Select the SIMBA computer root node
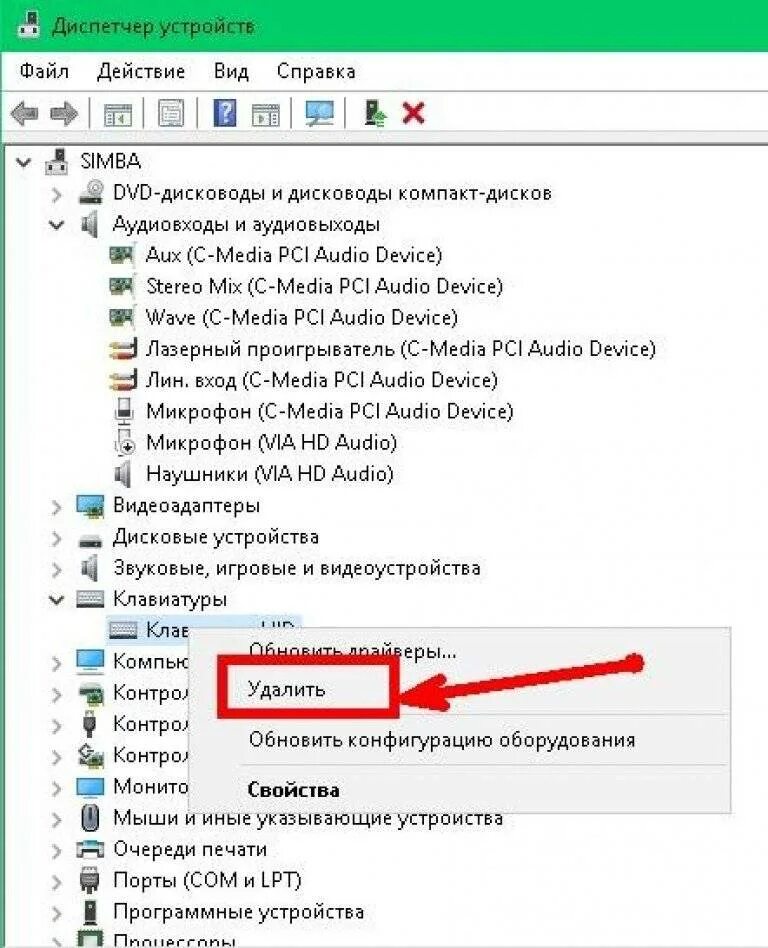This screenshot has width=768, height=948. point(111,161)
